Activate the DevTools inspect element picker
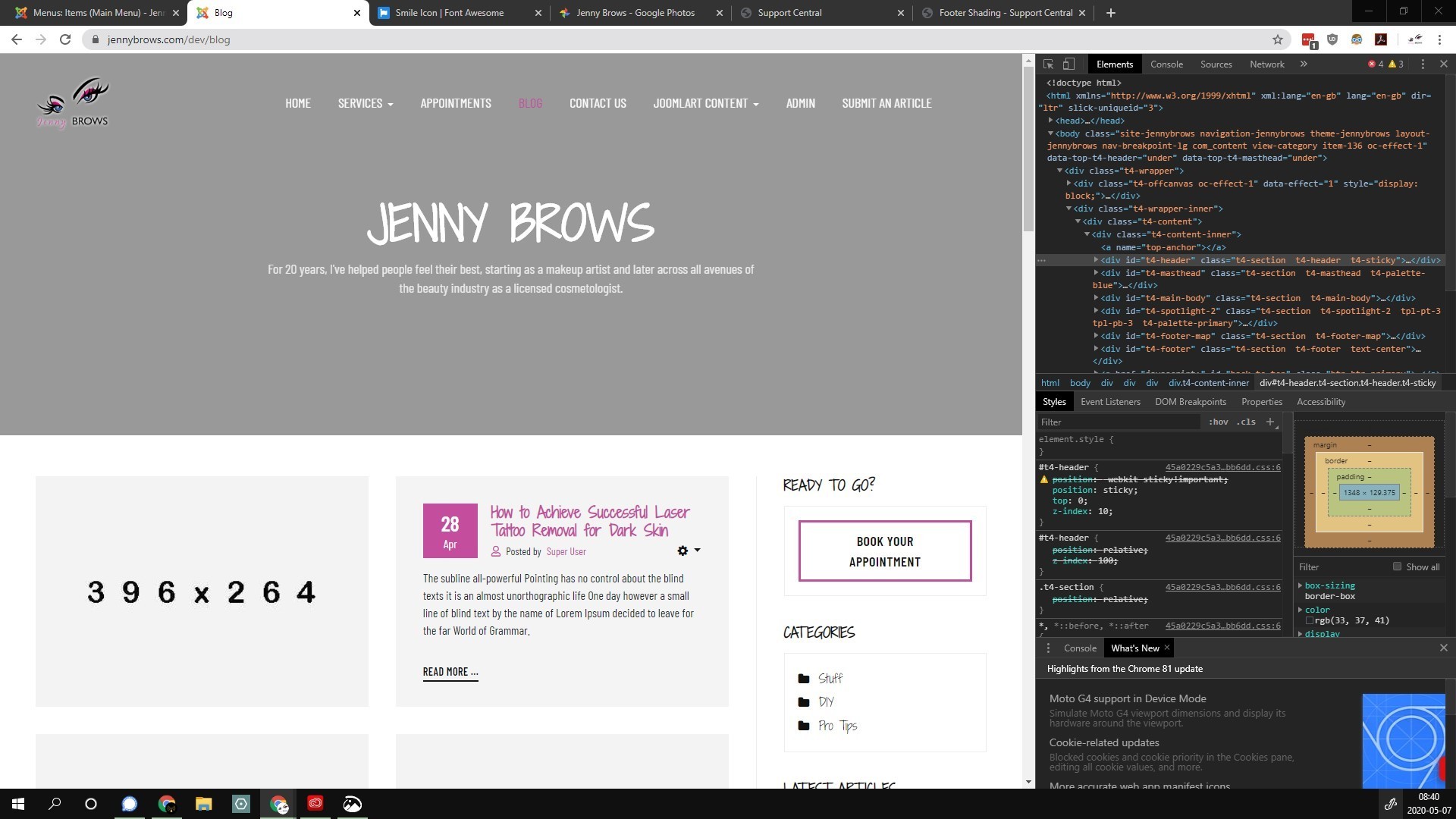This screenshot has height=819, width=1456. (x=1048, y=64)
